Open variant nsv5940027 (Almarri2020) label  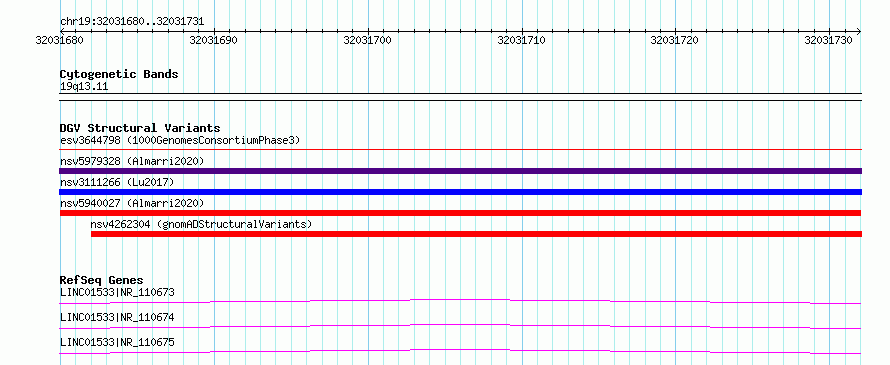(132, 203)
